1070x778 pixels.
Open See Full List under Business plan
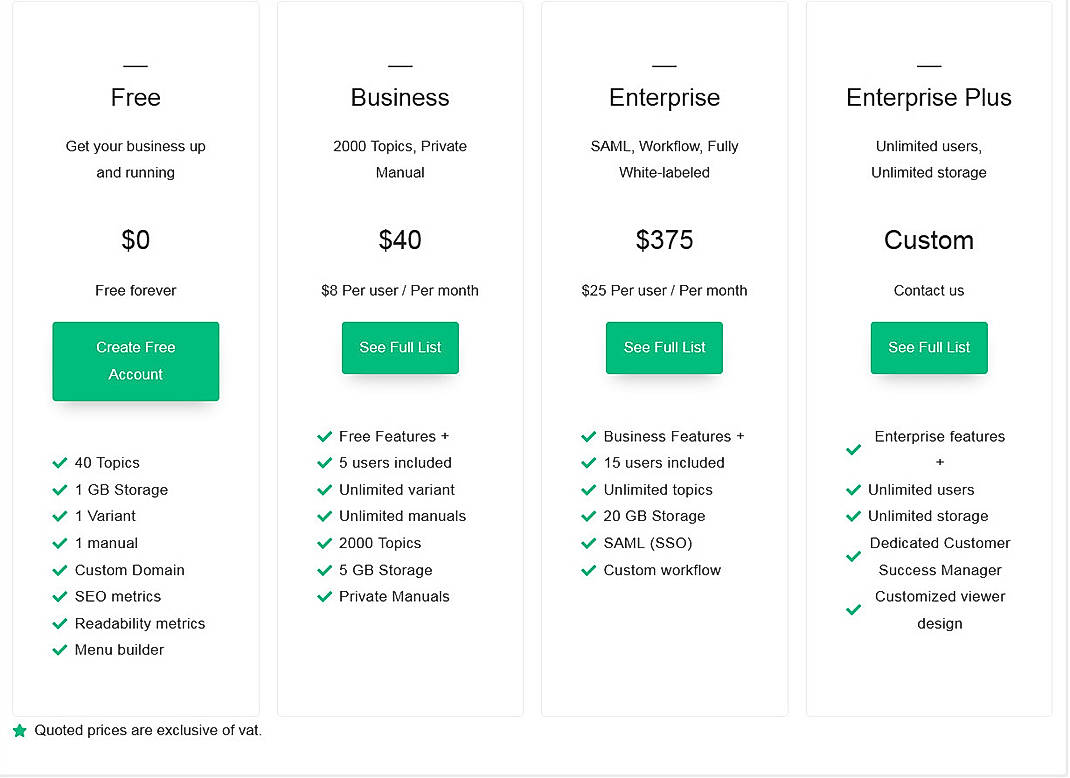400,347
